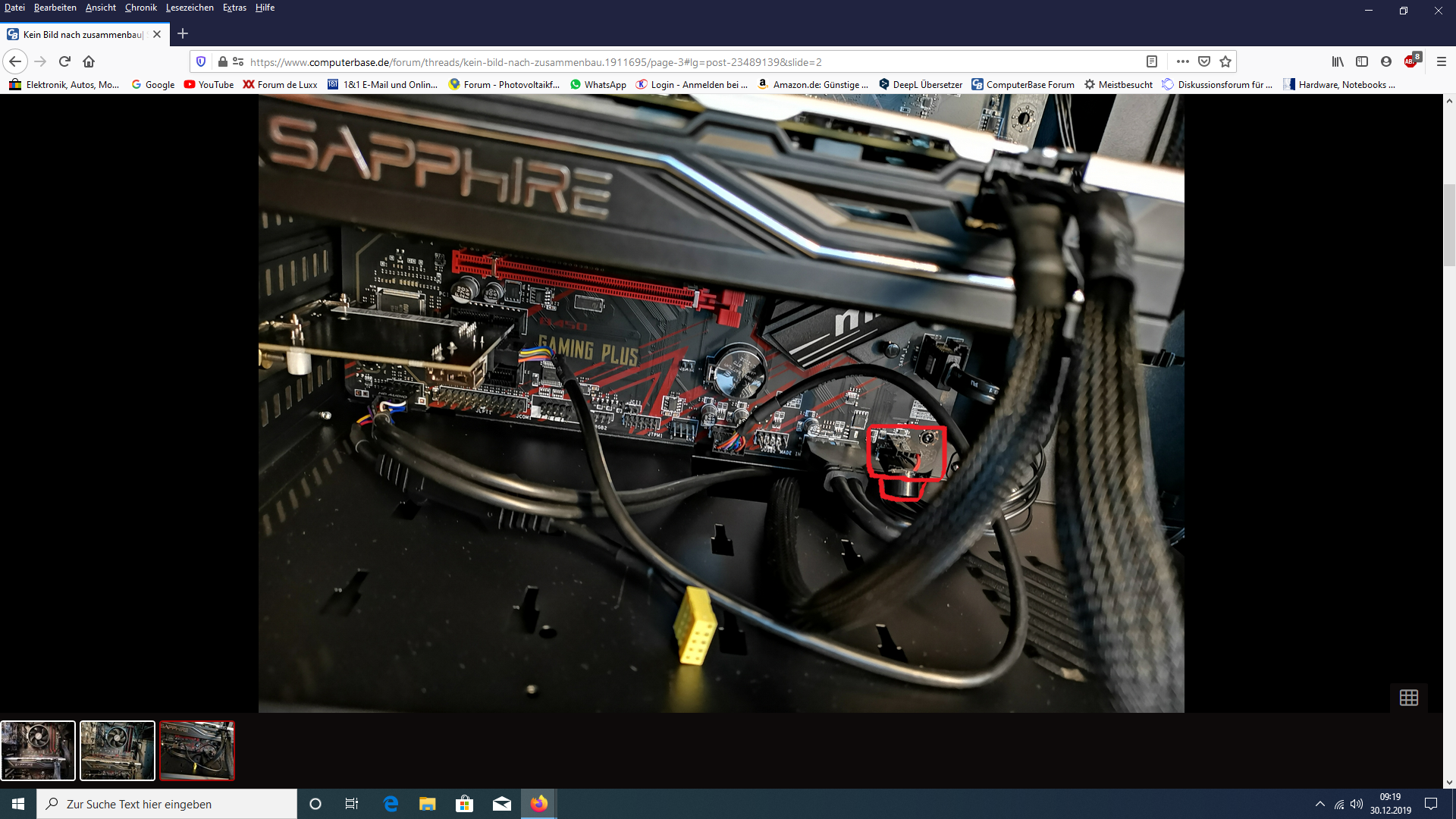Click the browser reload button
Screen dimensions: 1456x819
pyautogui.click(x=64, y=61)
